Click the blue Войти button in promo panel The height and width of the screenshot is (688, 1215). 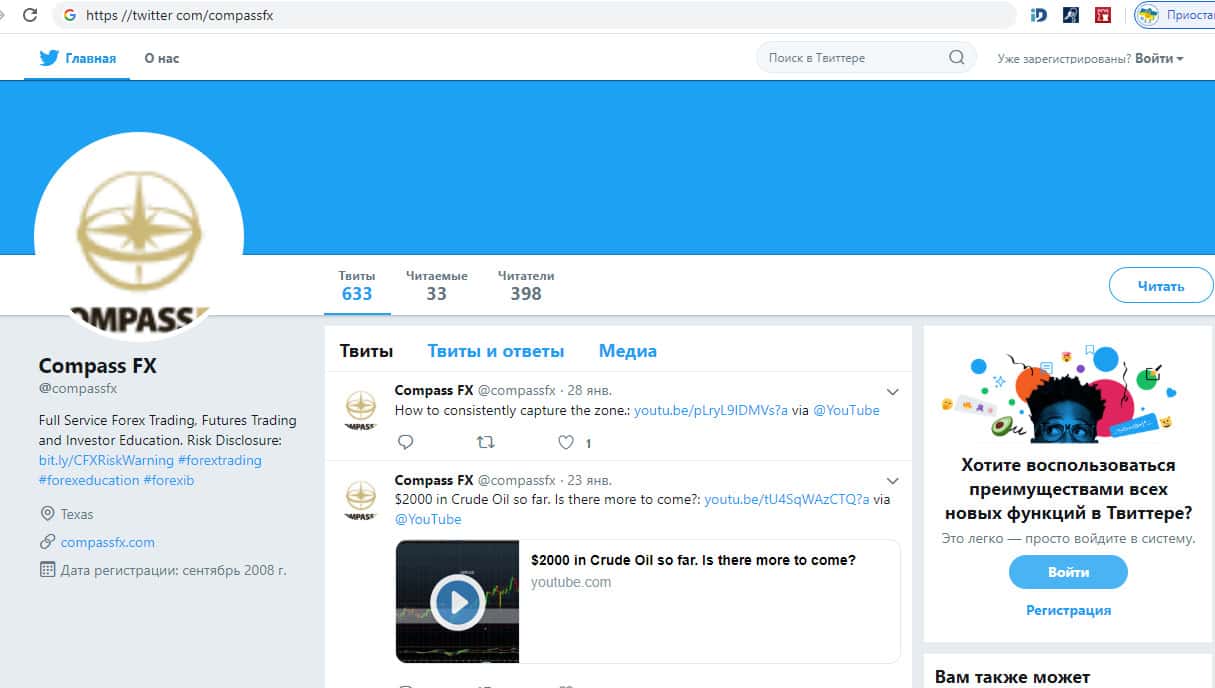click(1068, 573)
